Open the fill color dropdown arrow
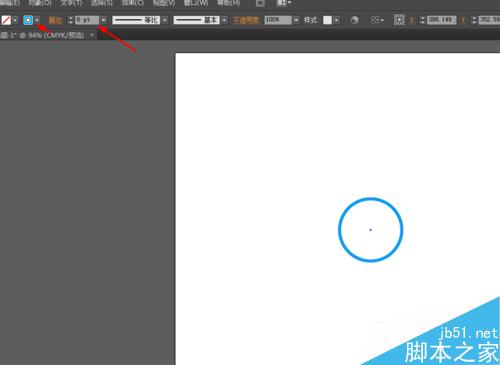Screen dimensions: 500x365 pyautogui.click(x=15, y=20)
